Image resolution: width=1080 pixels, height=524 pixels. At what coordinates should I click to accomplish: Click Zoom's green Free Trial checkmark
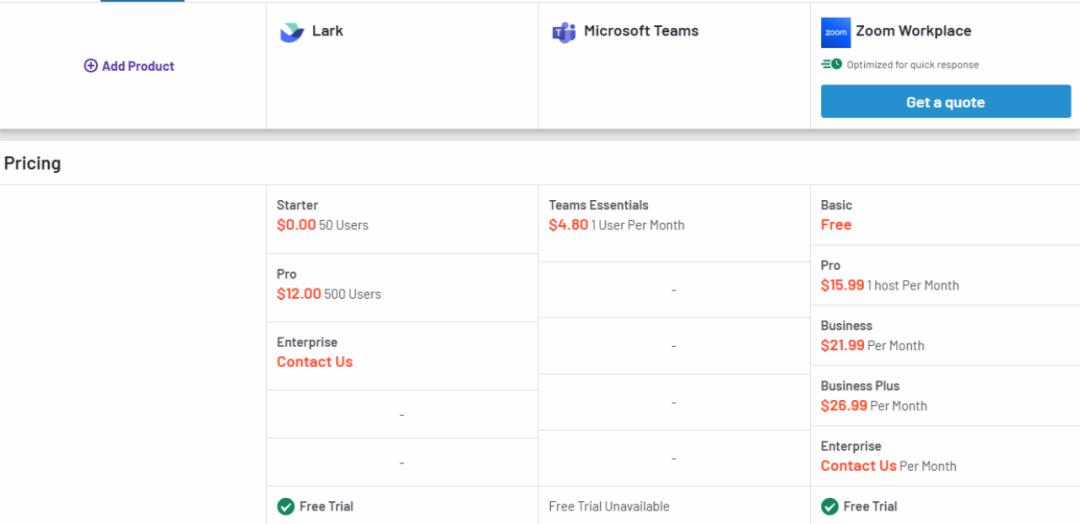coord(830,506)
